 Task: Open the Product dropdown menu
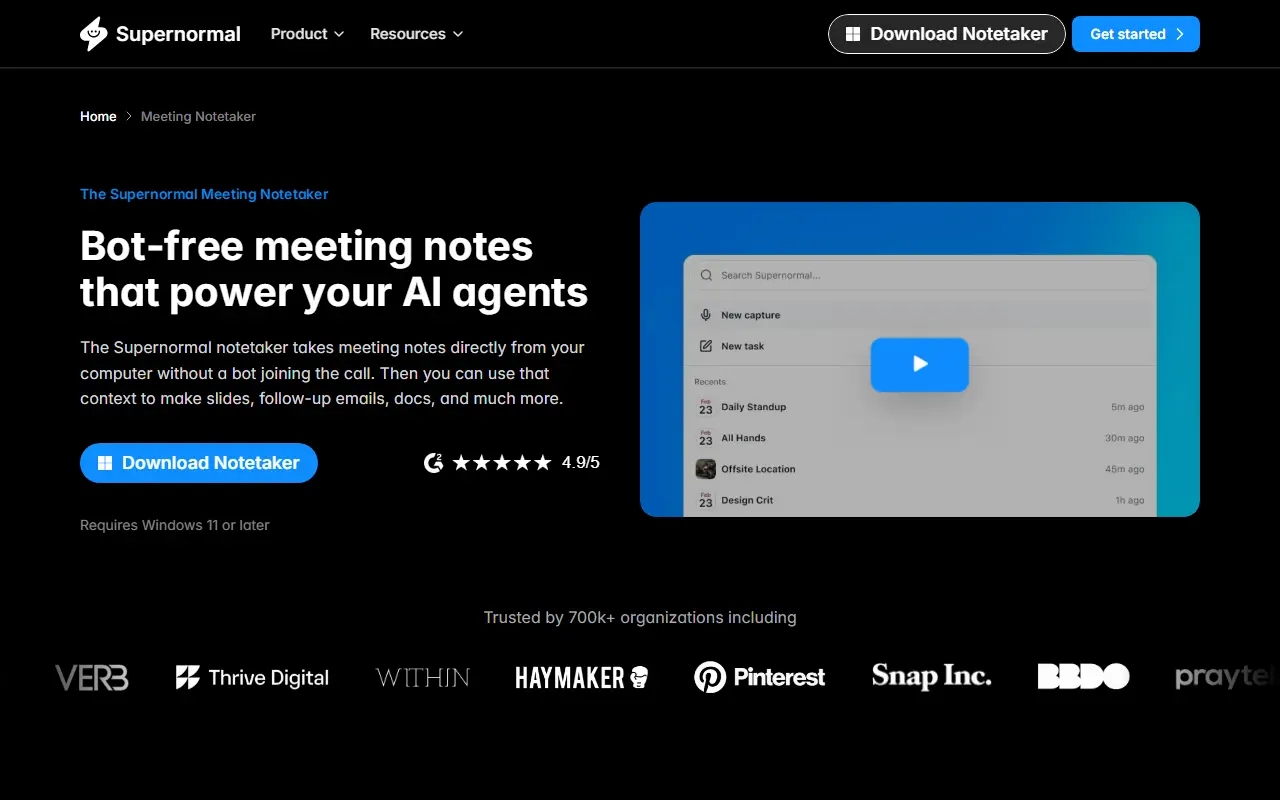tap(307, 34)
